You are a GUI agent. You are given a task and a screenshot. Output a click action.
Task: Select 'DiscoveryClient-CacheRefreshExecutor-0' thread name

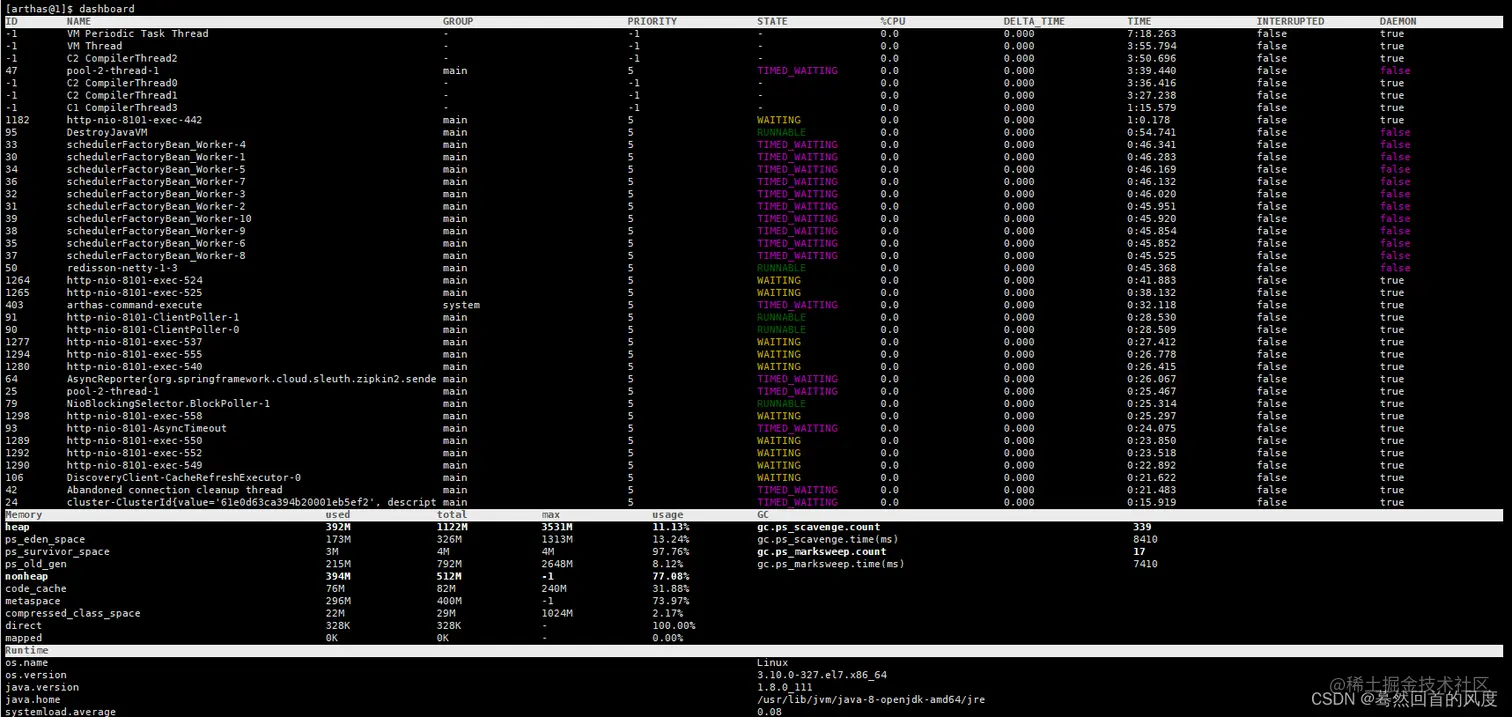184,478
